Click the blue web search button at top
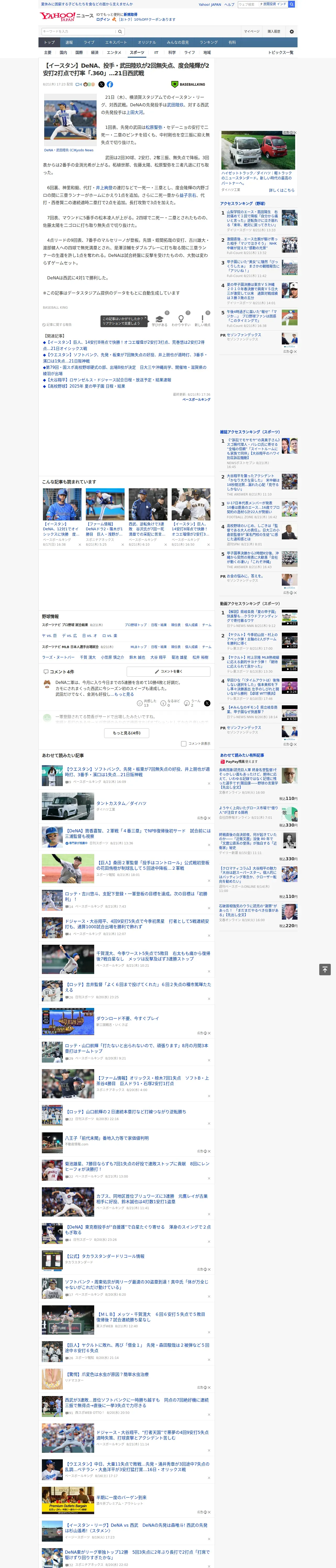 292,4
